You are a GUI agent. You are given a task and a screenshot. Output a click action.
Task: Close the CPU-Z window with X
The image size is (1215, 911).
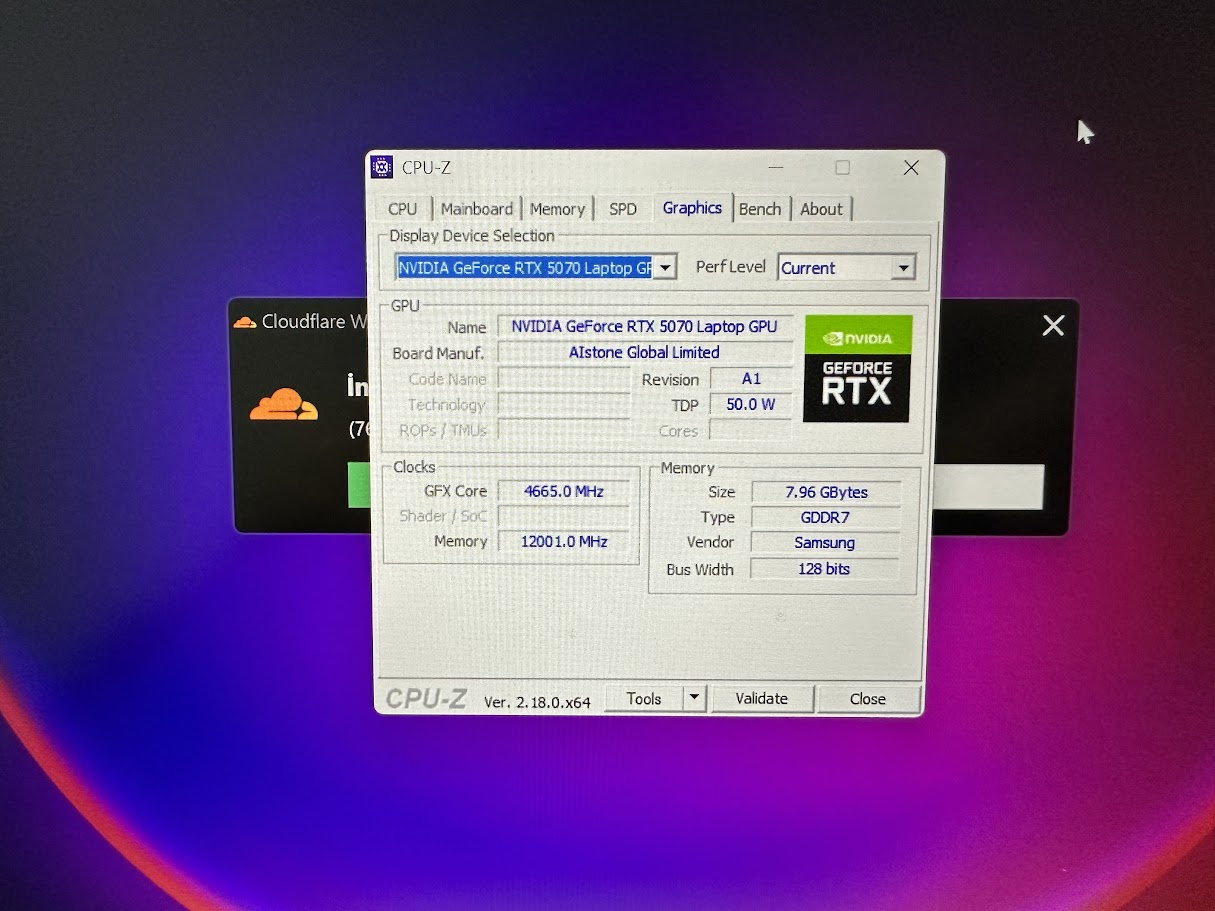point(910,168)
